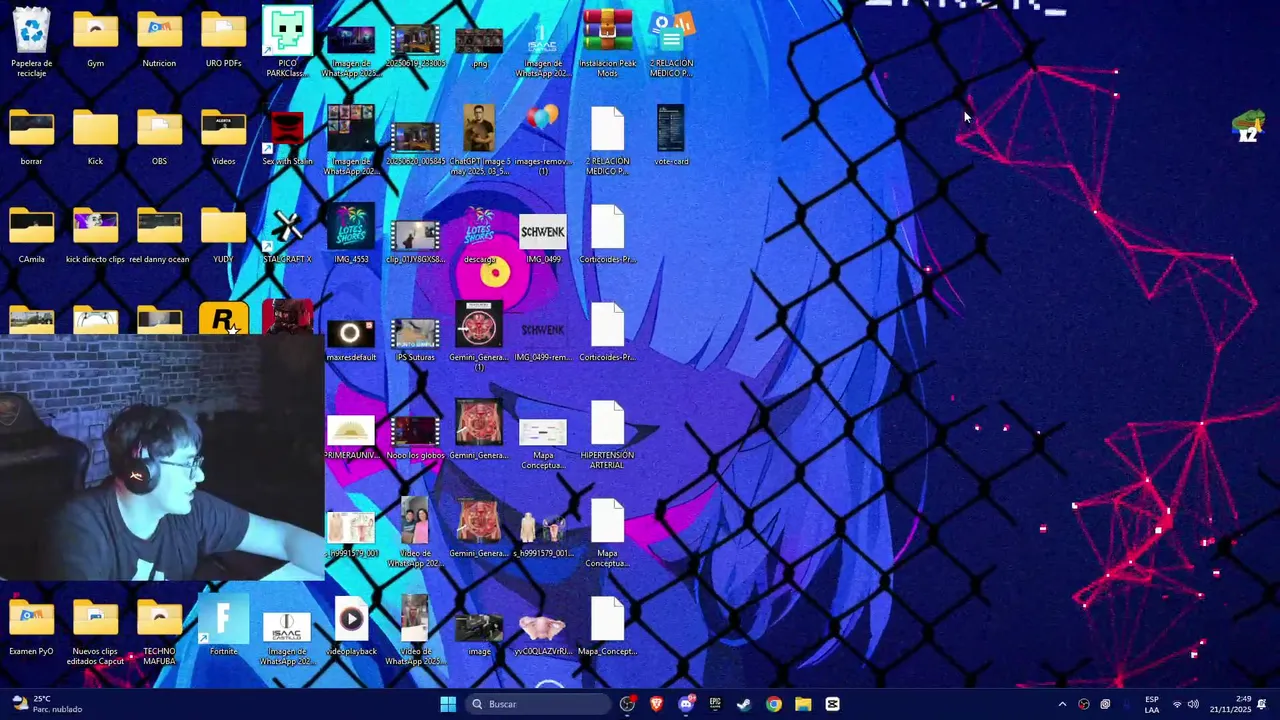Open the Rockstar Games launcher icon
The image size is (1280, 720).
pyautogui.click(x=223, y=319)
